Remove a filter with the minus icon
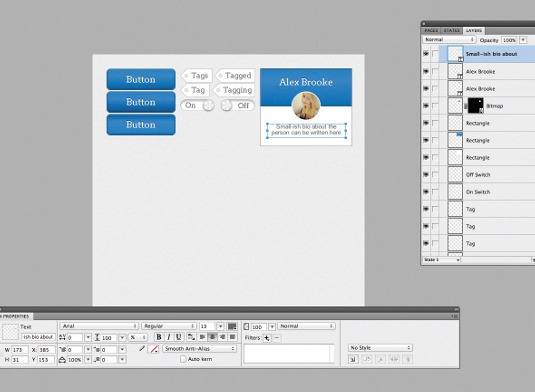Viewport: 535px width, 392px height. [x=277, y=338]
